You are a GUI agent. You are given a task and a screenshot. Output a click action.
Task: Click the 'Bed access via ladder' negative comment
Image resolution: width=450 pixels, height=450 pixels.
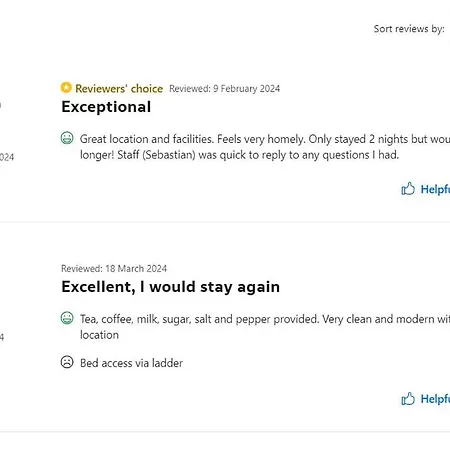click(x=131, y=363)
